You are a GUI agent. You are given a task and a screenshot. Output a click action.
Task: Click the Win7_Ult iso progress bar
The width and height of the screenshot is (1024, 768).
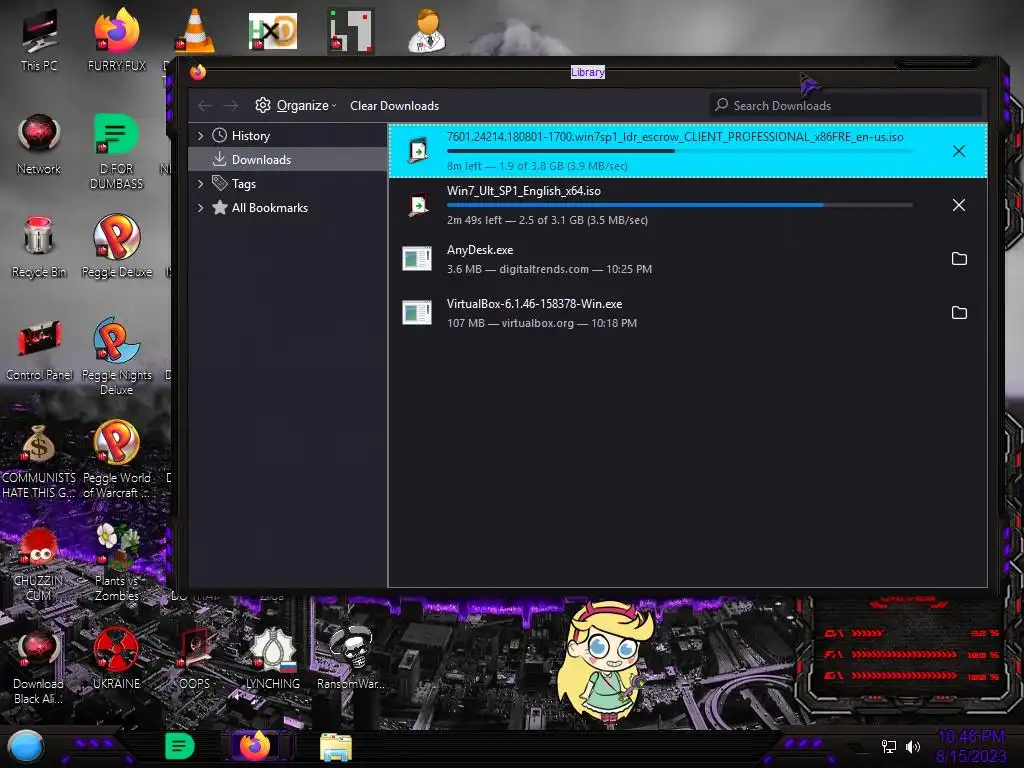pos(679,205)
